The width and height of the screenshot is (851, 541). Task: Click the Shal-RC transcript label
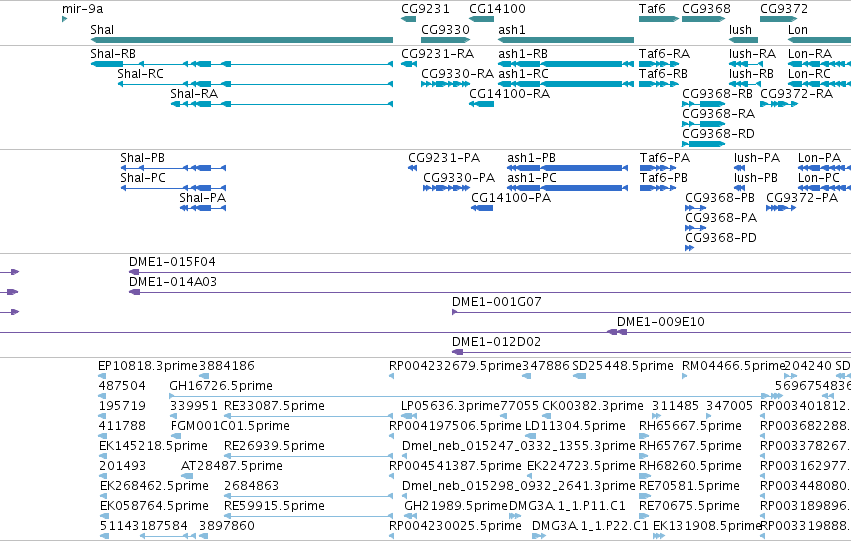click(140, 74)
